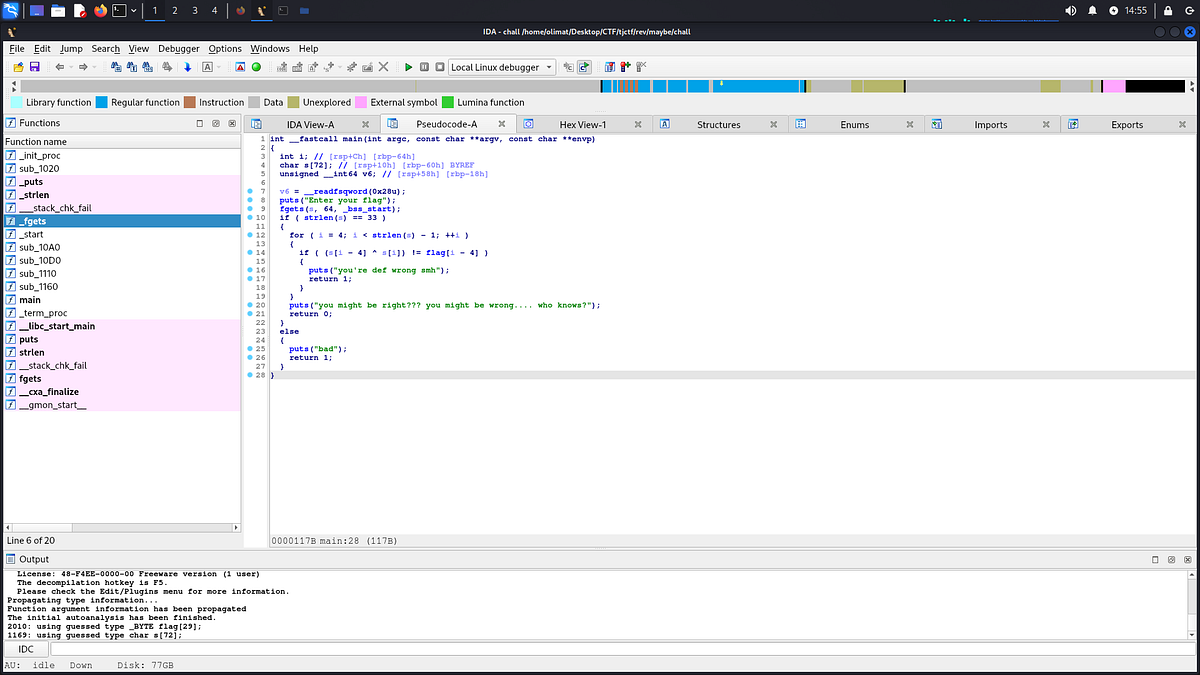This screenshot has width=1200, height=675.
Task: Switch to the IDA View-A tab
Action: click(x=310, y=125)
